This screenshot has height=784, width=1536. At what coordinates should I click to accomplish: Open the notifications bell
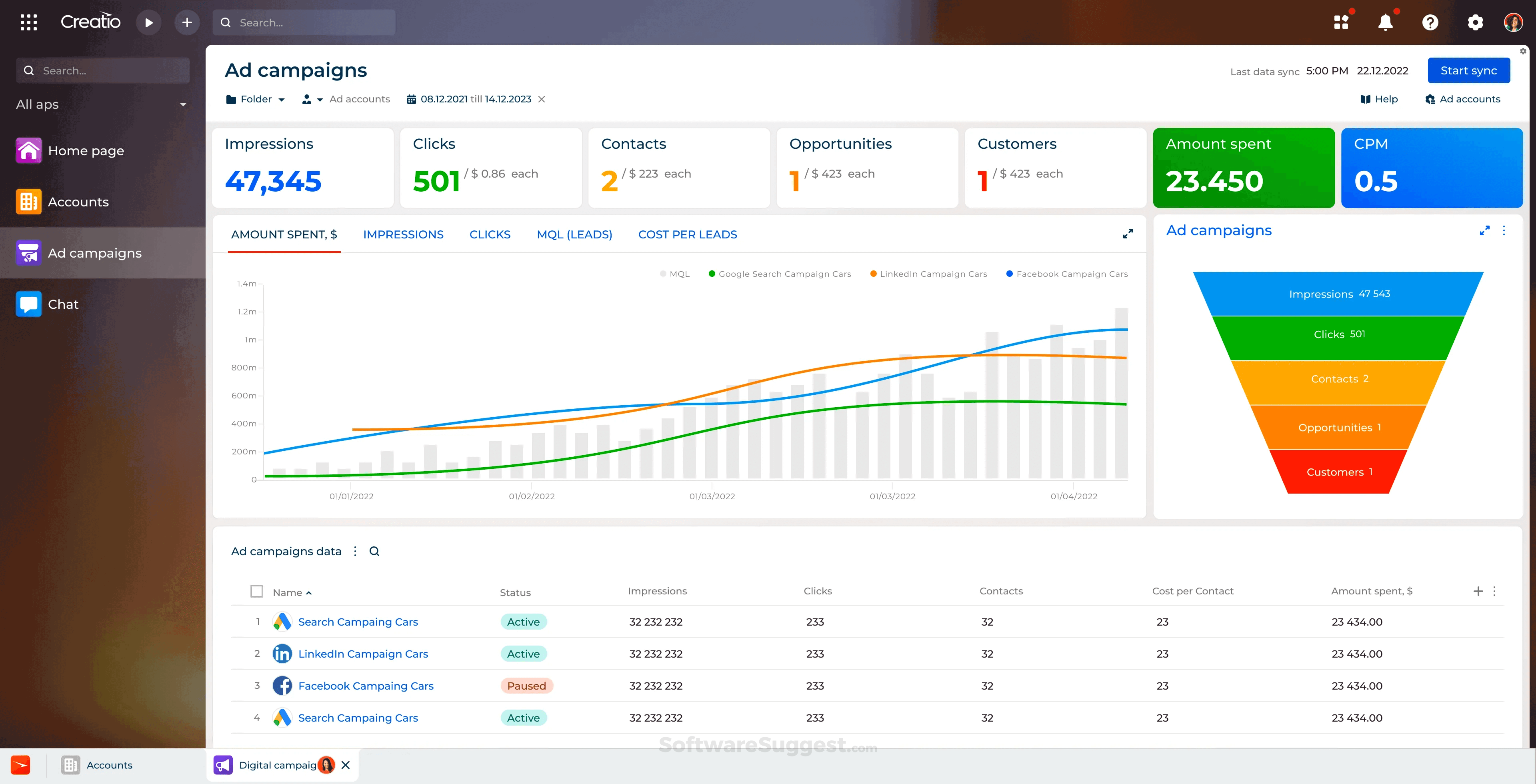1386,22
